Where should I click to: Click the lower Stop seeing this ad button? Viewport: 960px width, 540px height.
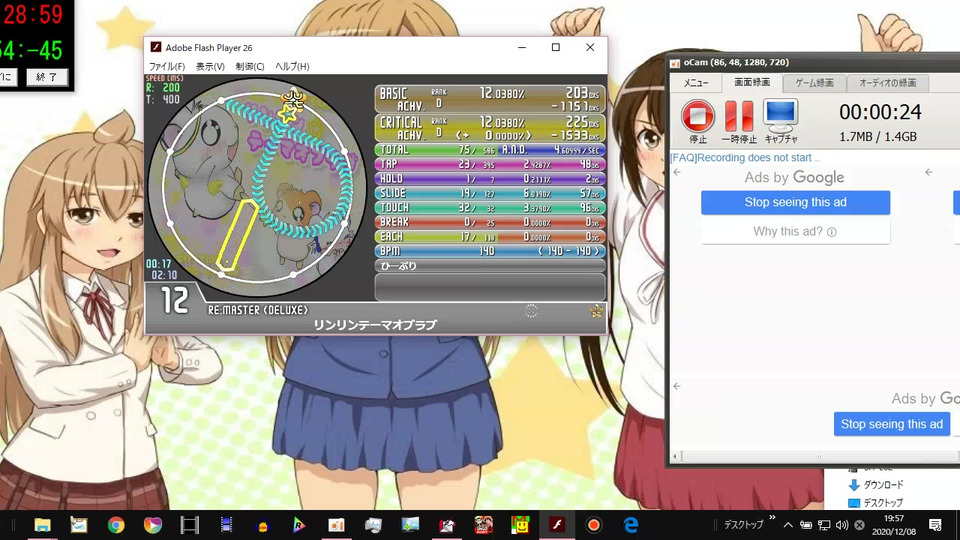pyautogui.click(x=891, y=424)
